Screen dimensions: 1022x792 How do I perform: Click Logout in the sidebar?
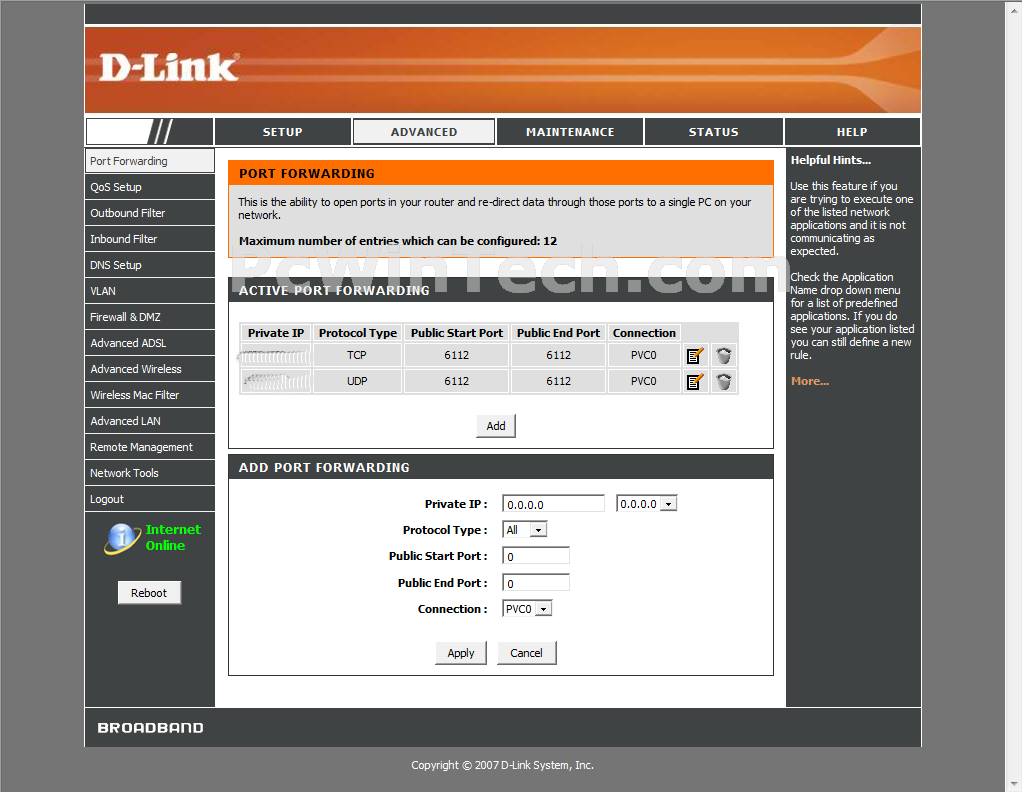click(149, 499)
